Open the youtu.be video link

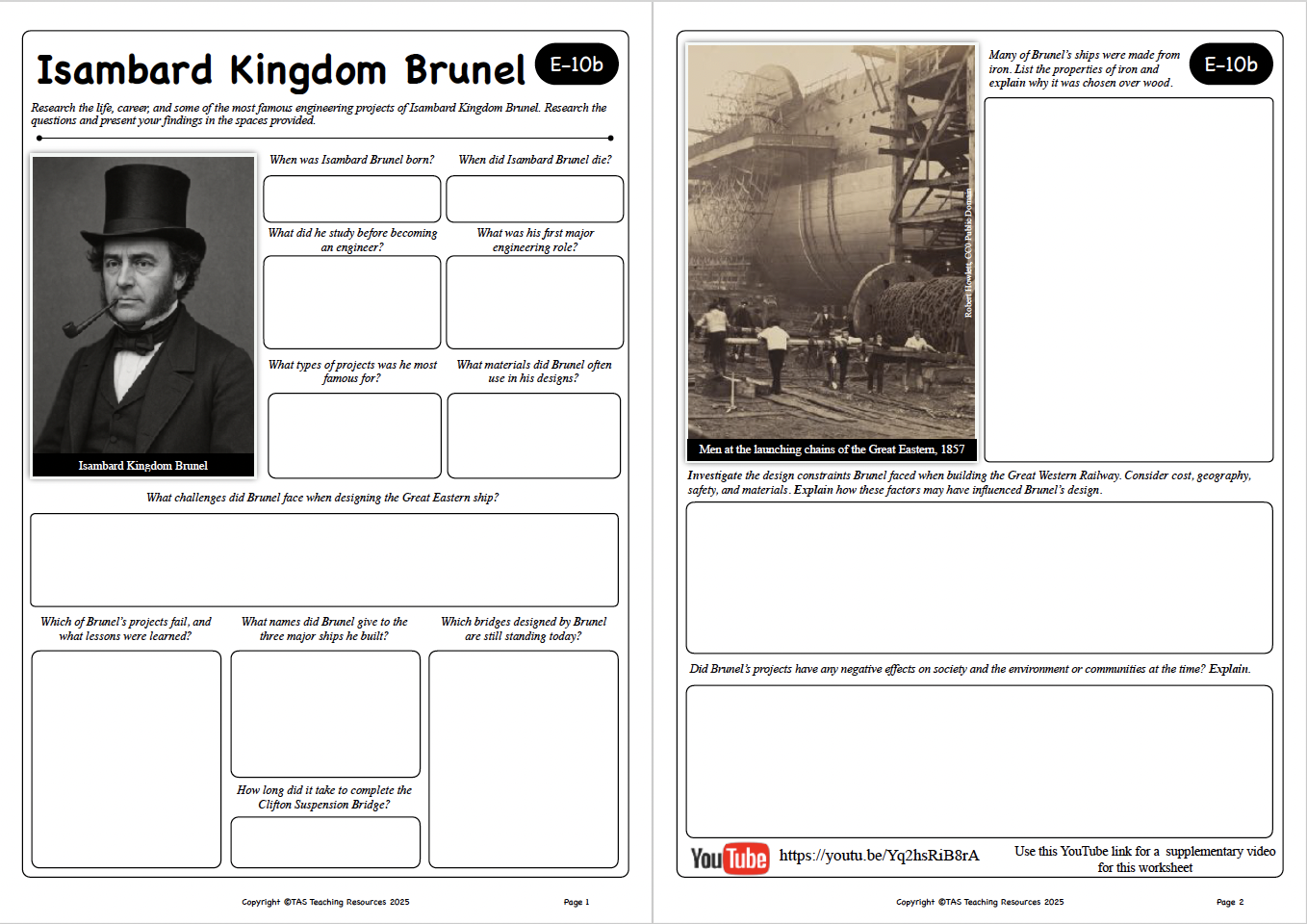coord(879,856)
